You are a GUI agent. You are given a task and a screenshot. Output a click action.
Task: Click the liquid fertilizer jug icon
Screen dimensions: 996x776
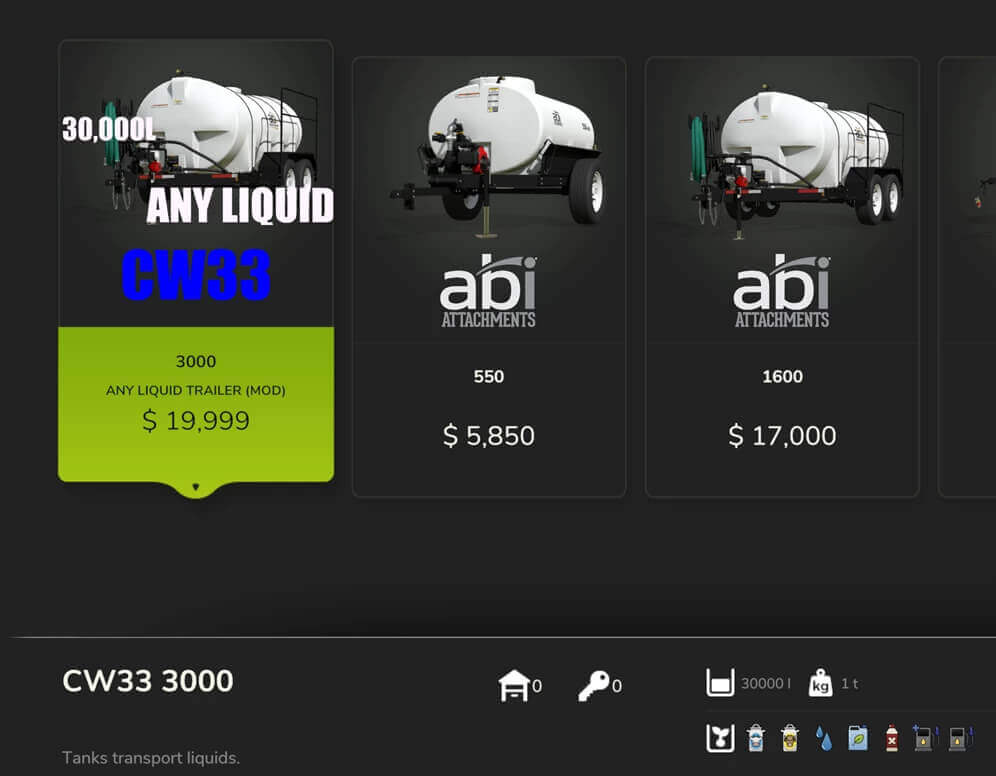(x=858, y=738)
